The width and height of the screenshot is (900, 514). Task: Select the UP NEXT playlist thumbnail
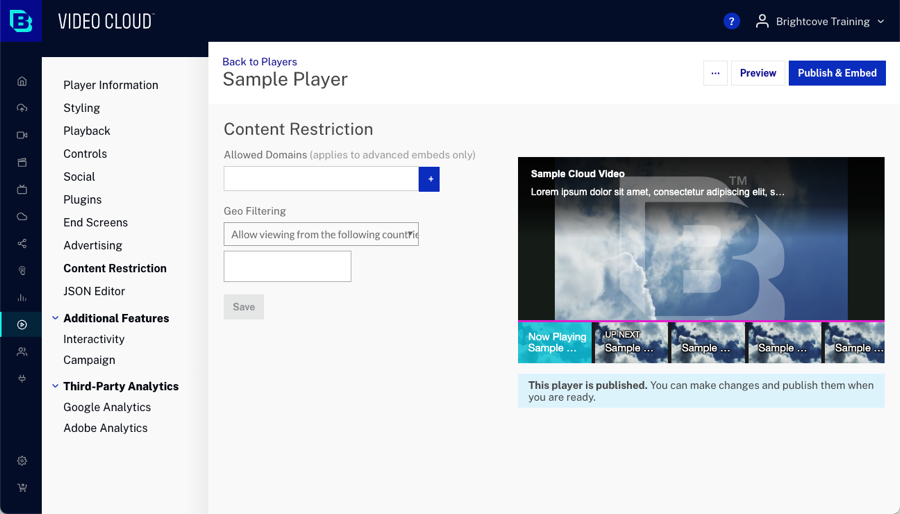(x=631, y=342)
